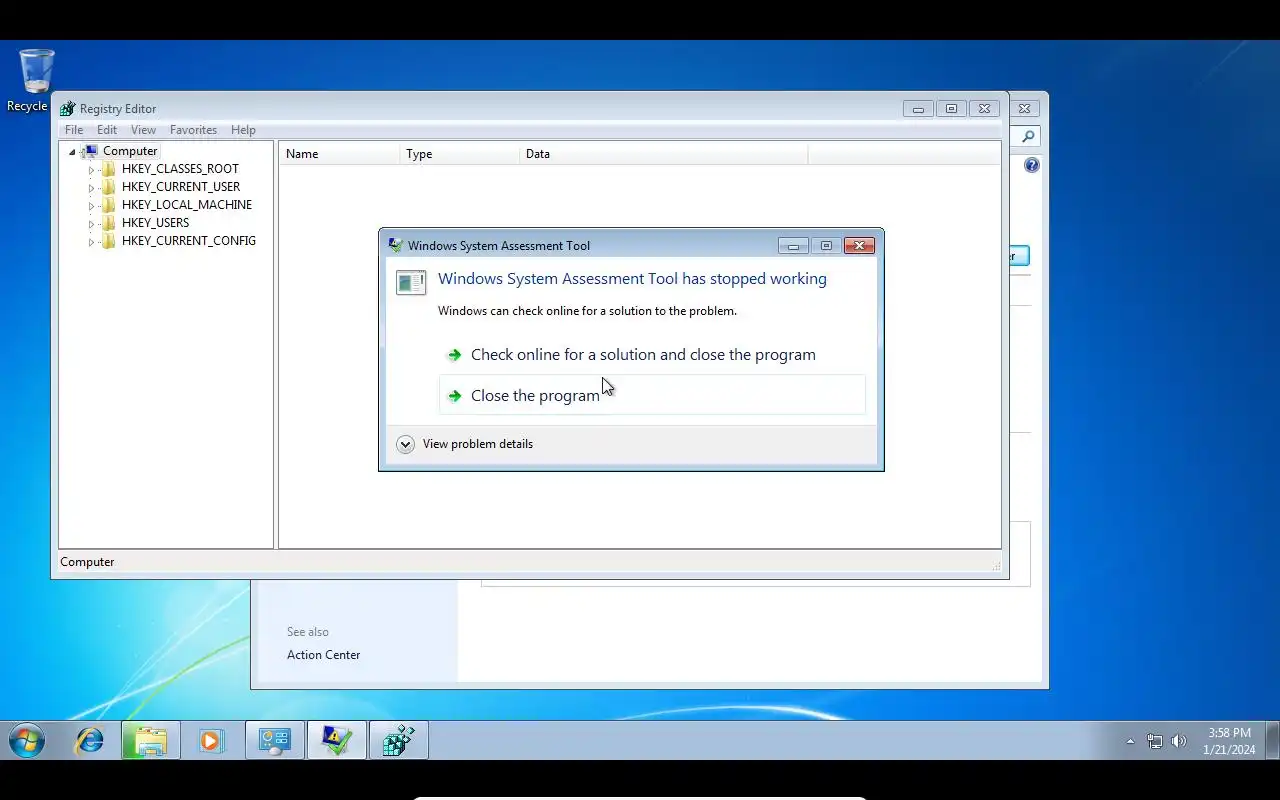Switch to Registry Editor taskbar button
Image resolution: width=1280 pixels, height=800 pixels.
tap(398, 741)
